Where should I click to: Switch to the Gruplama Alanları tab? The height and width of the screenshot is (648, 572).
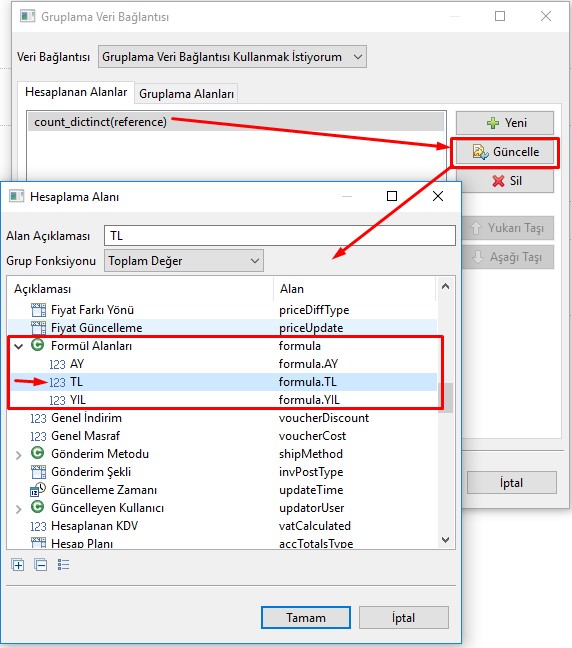click(x=186, y=94)
